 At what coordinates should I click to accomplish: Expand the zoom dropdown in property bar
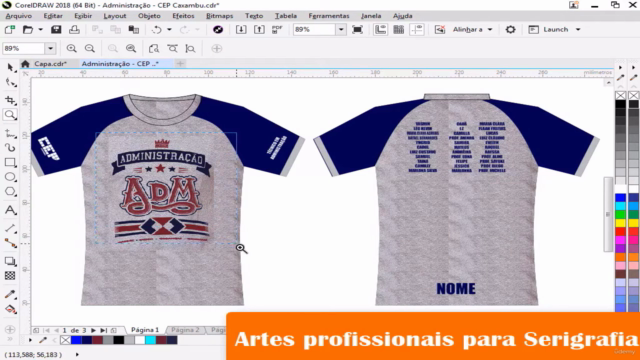pos(50,49)
